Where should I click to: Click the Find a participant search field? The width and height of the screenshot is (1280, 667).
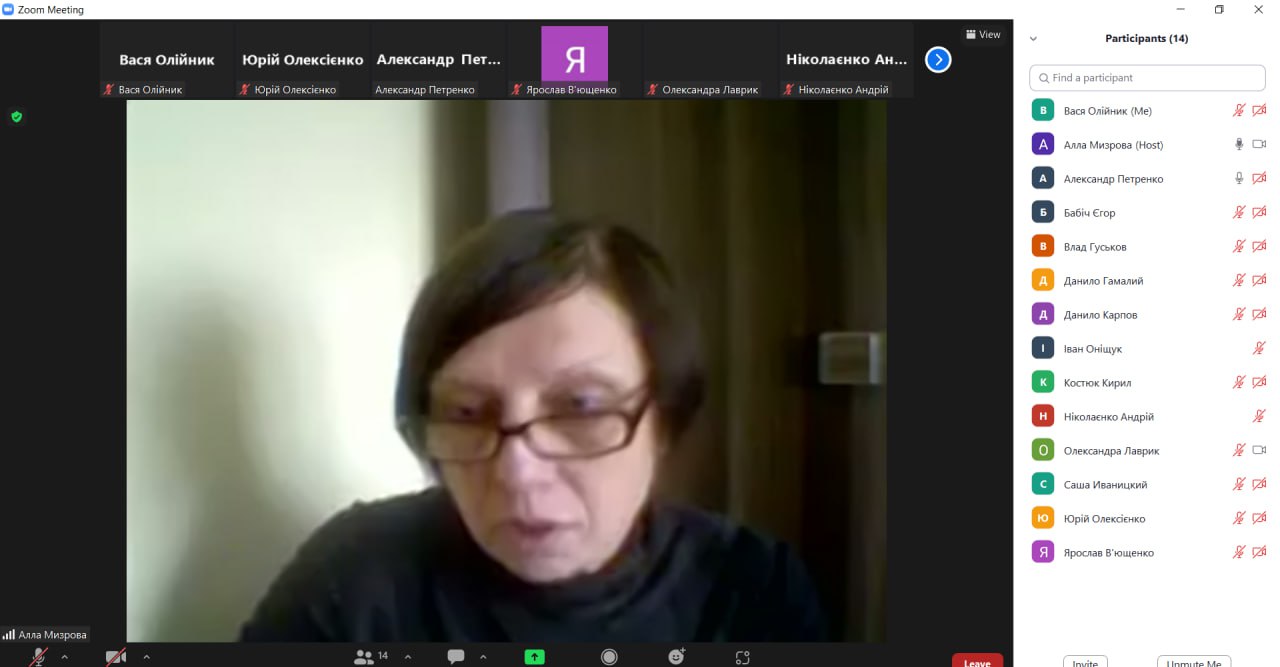[x=1147, y=78]
